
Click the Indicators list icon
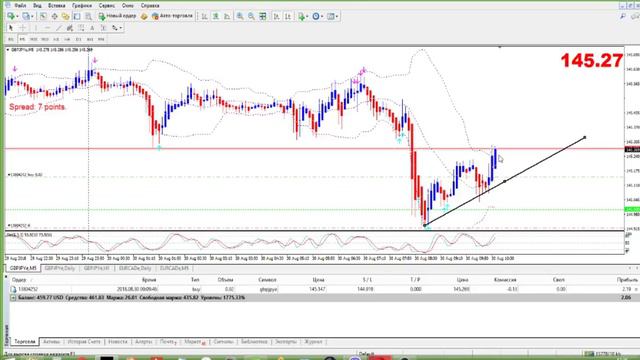(x=301, y=16)
